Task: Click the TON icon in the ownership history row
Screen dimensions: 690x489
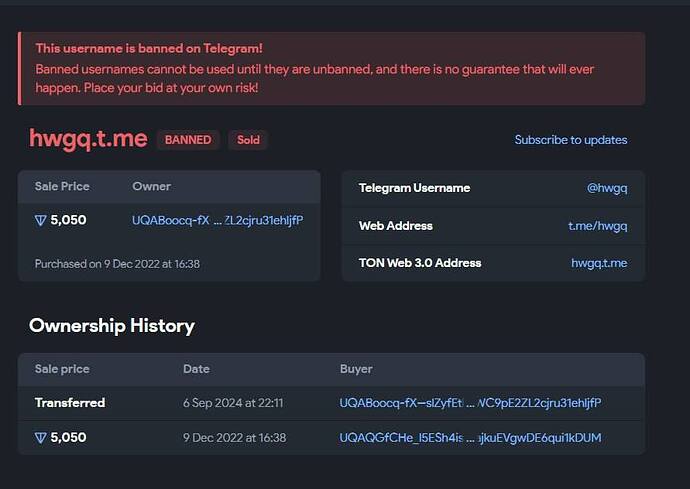Action: [40, 438]
